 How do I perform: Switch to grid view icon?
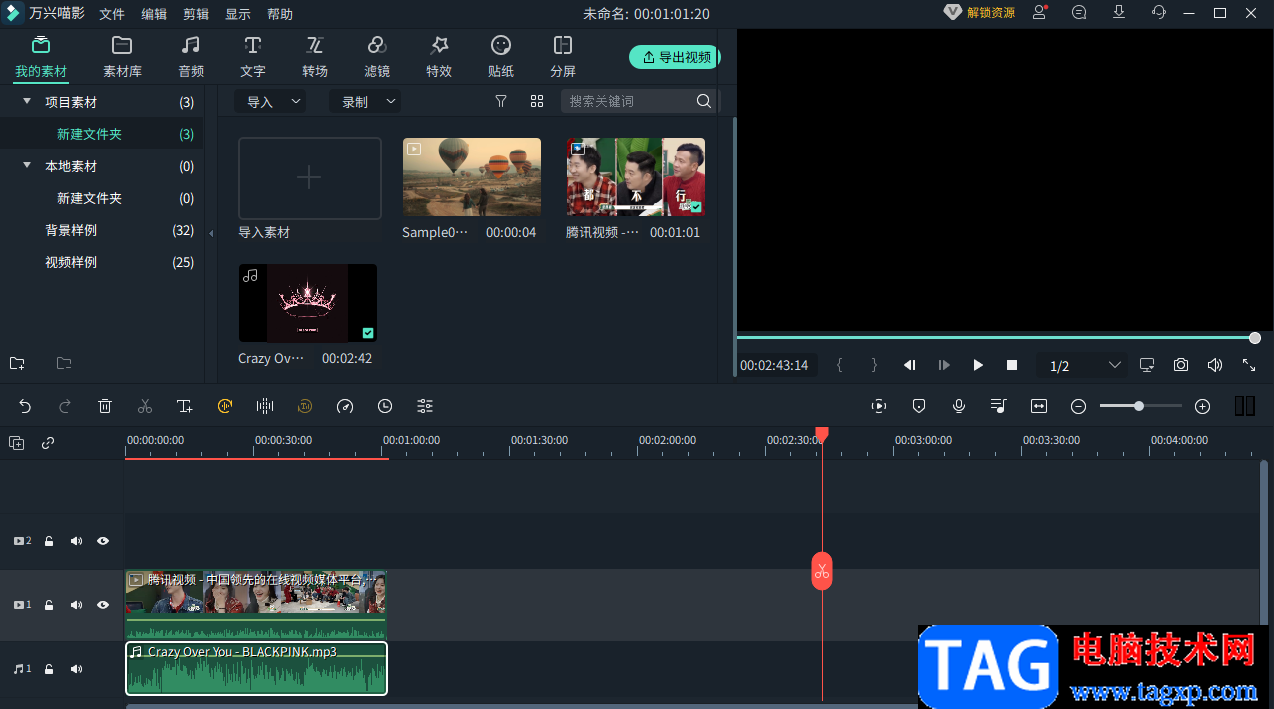537,101
